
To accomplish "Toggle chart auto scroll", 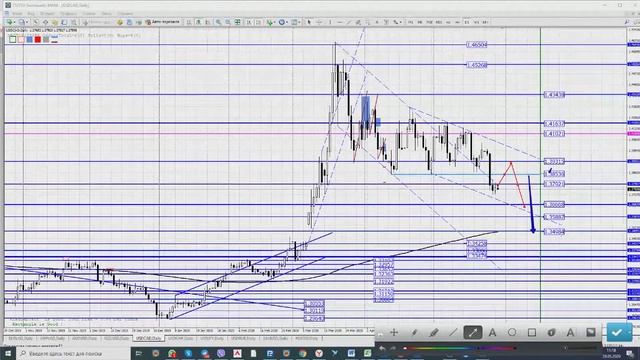I will 249,22.
